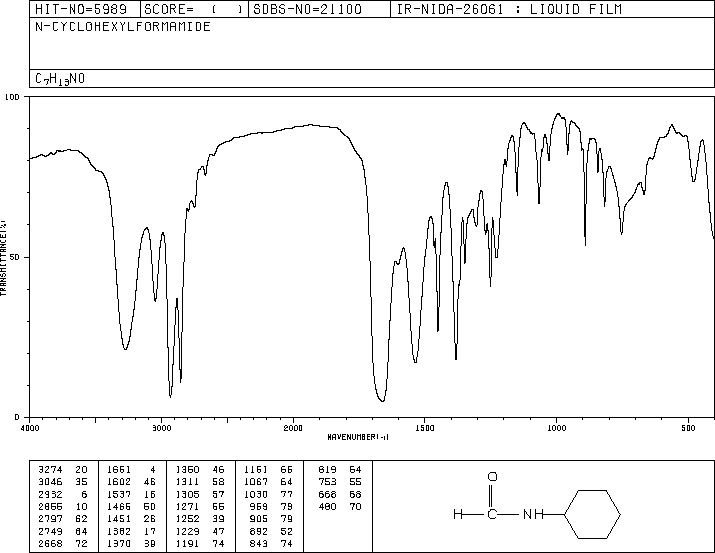Image resolution: width=715 pixels, height=553 pixels.
Task: Click the 50 y-axis tick label
Action: (14, 257)
